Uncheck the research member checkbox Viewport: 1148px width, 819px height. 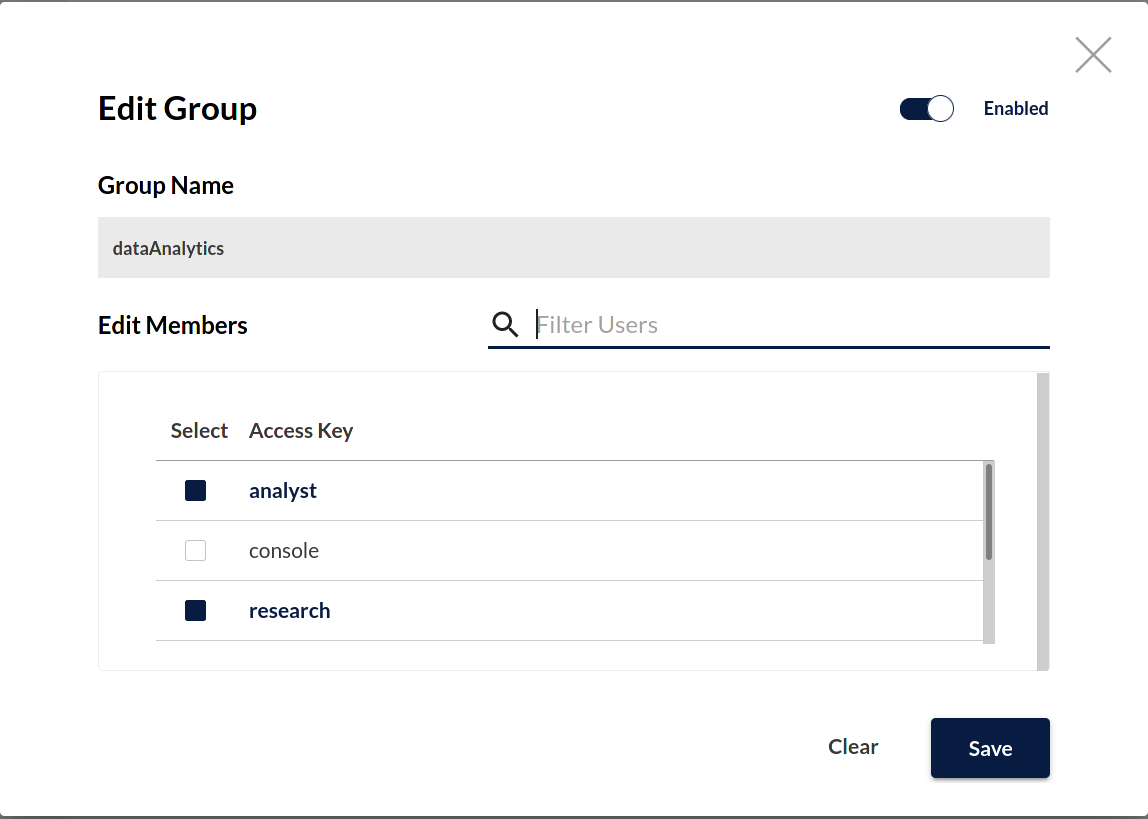(195, 610)
